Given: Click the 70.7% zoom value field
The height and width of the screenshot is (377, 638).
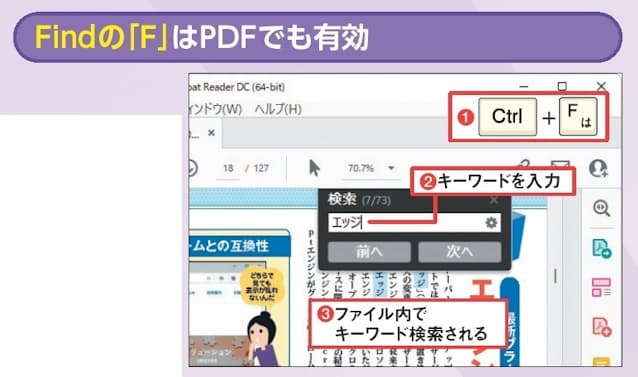Looking at the screenshot, I should click(361, 168).
